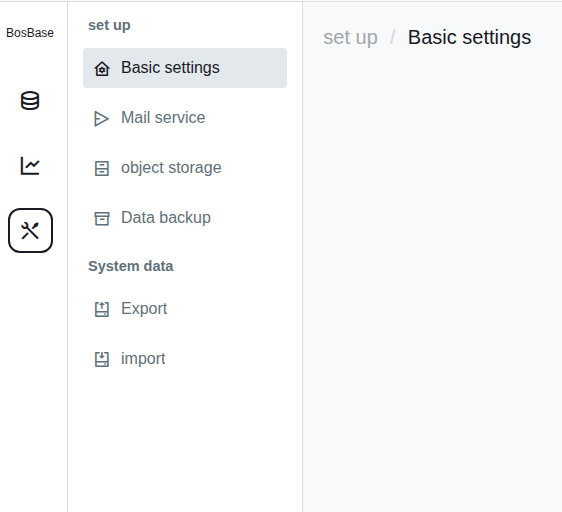Select the Basic settings menu item
Viewport: 562px width, 512px height.
185,68
